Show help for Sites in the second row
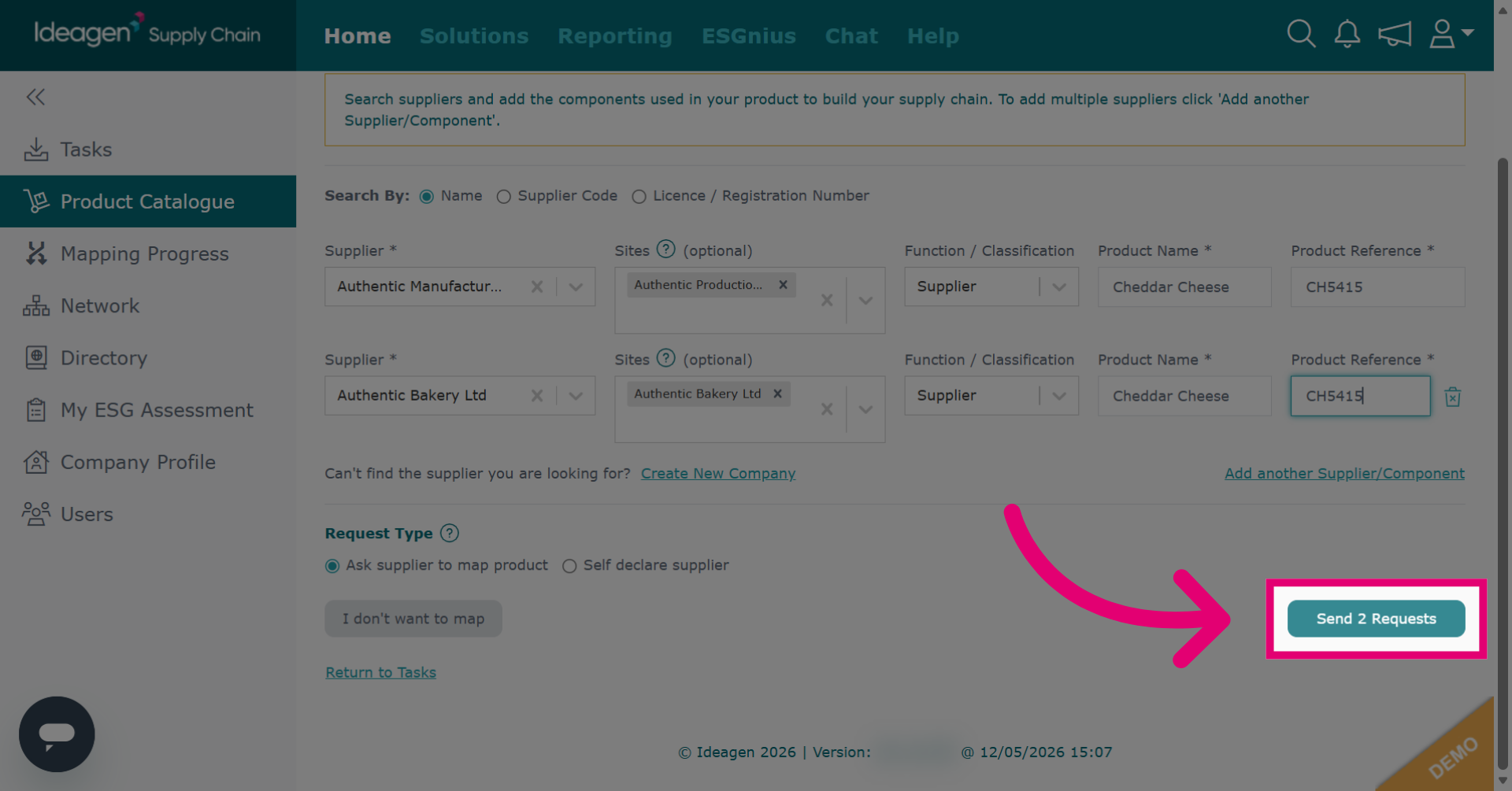Viewport: 1512px width, 791px height. pos(666,358)
